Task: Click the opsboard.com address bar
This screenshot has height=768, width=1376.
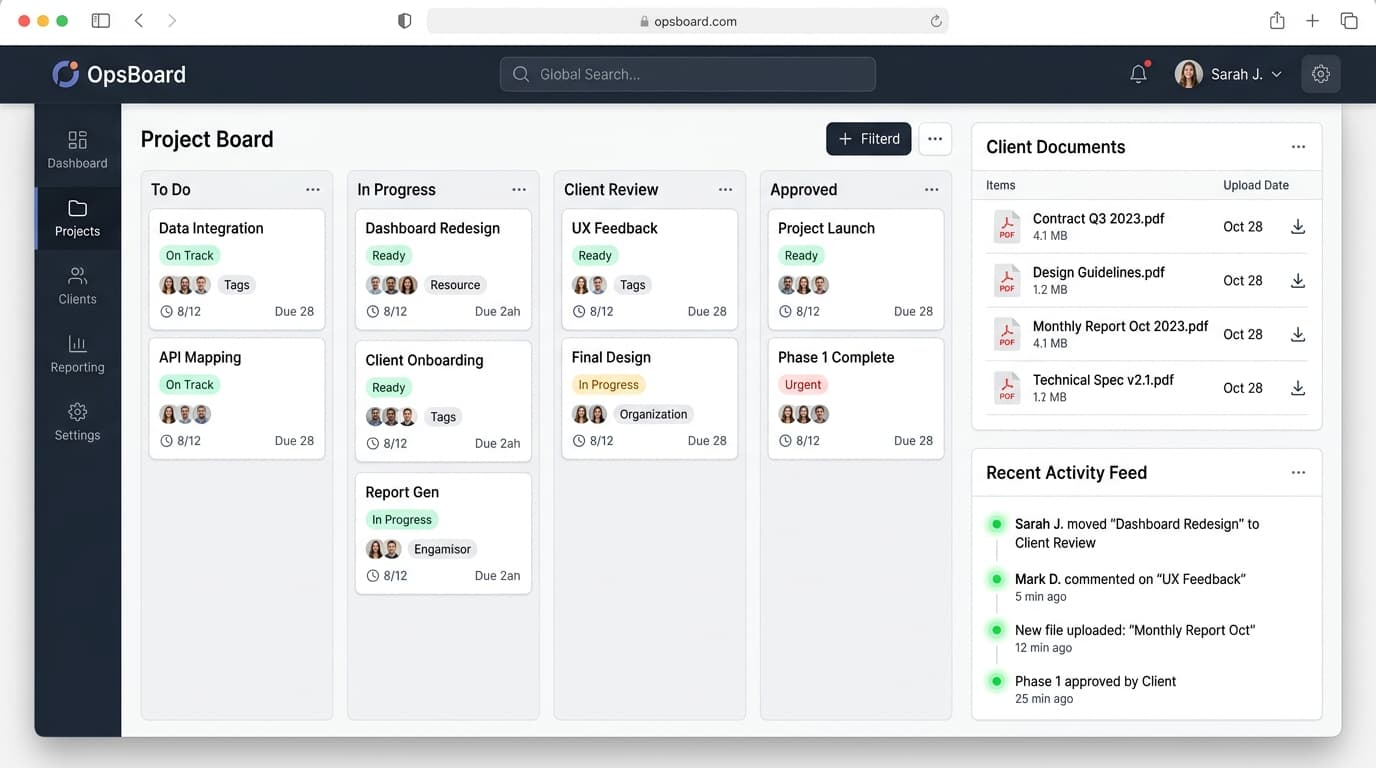Action: click(x=688, y=21)
